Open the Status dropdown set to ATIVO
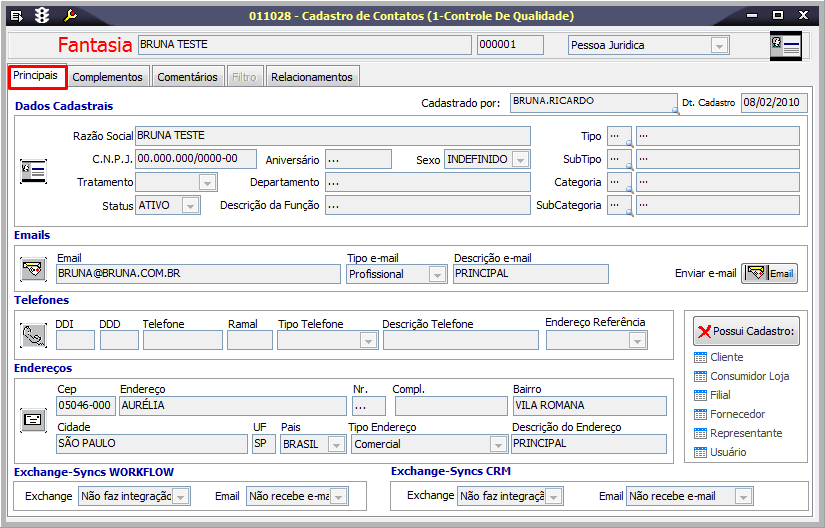Viewport: 825px width, 528px height. coord(191,205)
